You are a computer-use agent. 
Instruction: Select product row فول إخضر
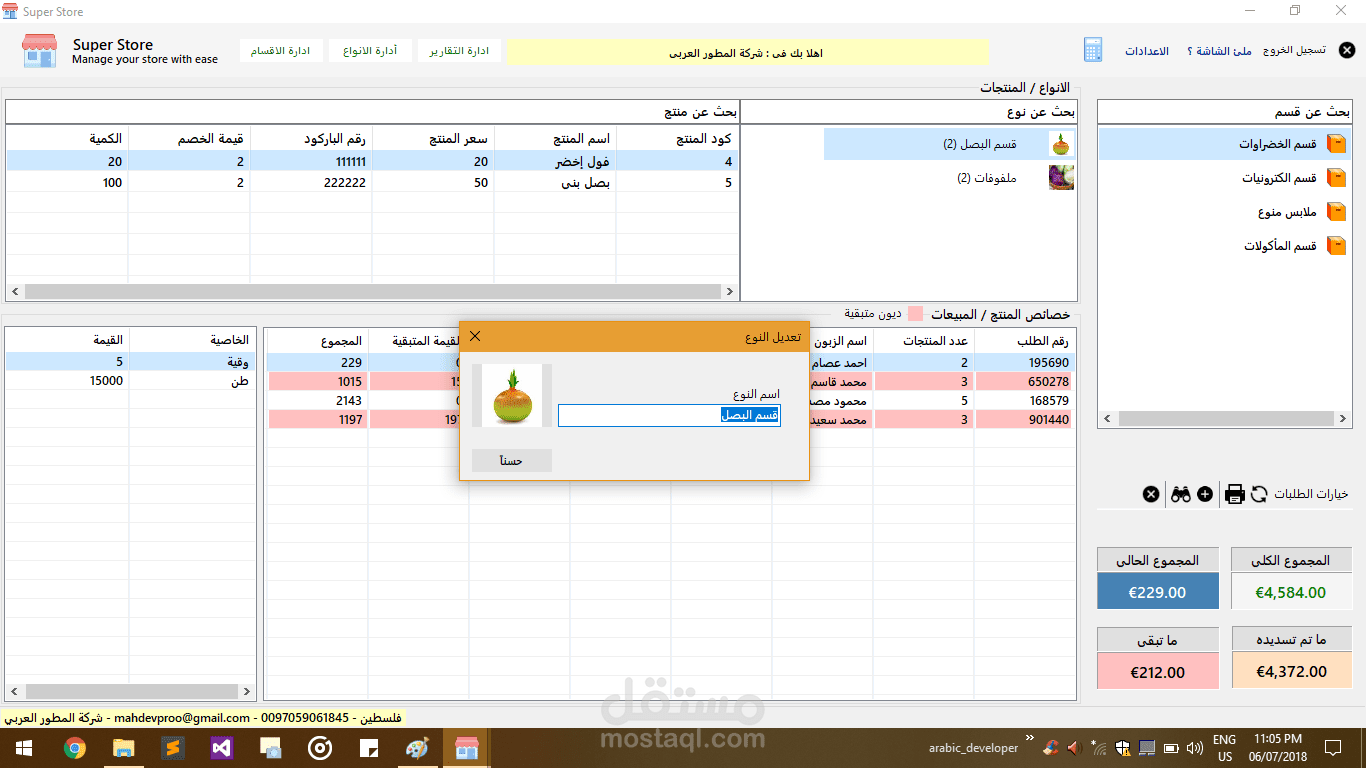pos(372,161)
